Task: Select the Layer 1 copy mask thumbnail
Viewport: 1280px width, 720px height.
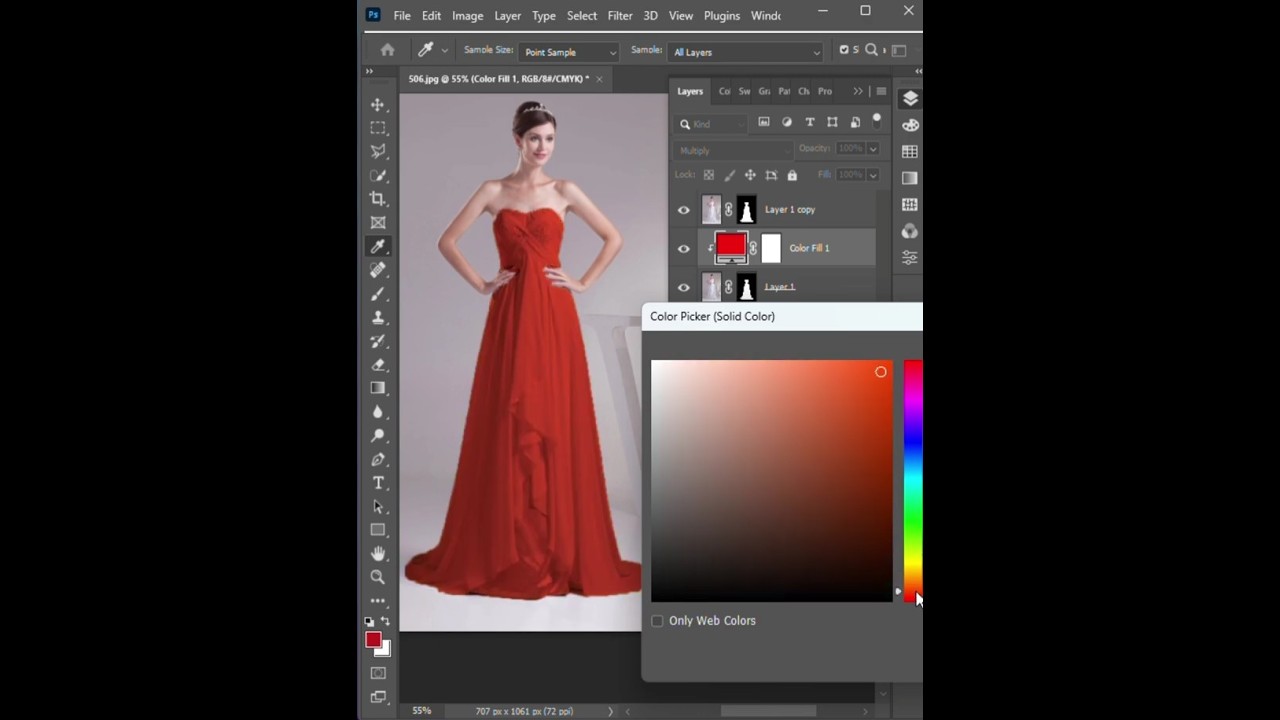Action: point(746,210)
